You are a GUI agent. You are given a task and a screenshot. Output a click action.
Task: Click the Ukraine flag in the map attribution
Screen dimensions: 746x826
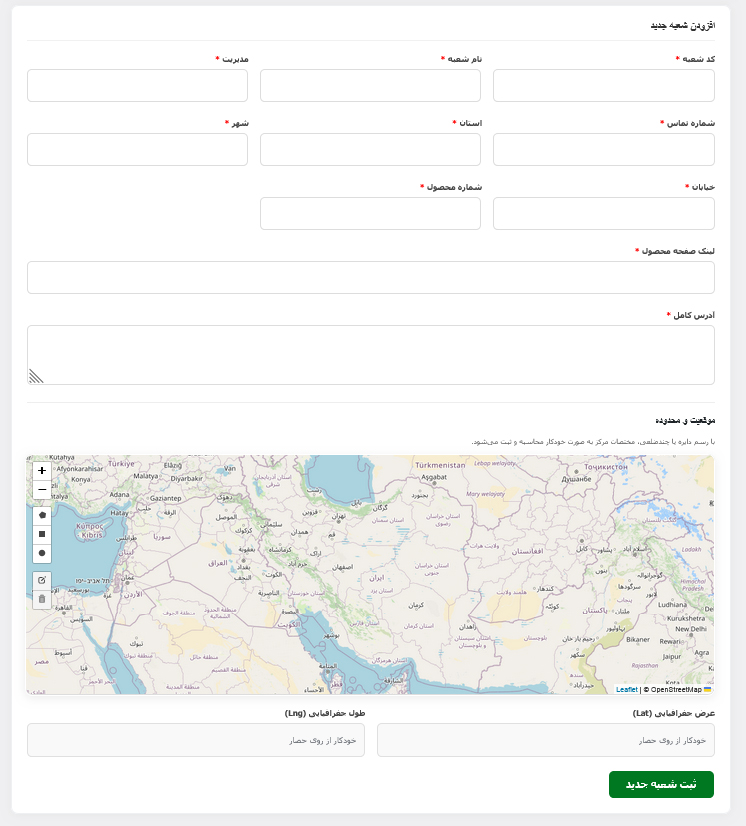click(x=708, y=689)
